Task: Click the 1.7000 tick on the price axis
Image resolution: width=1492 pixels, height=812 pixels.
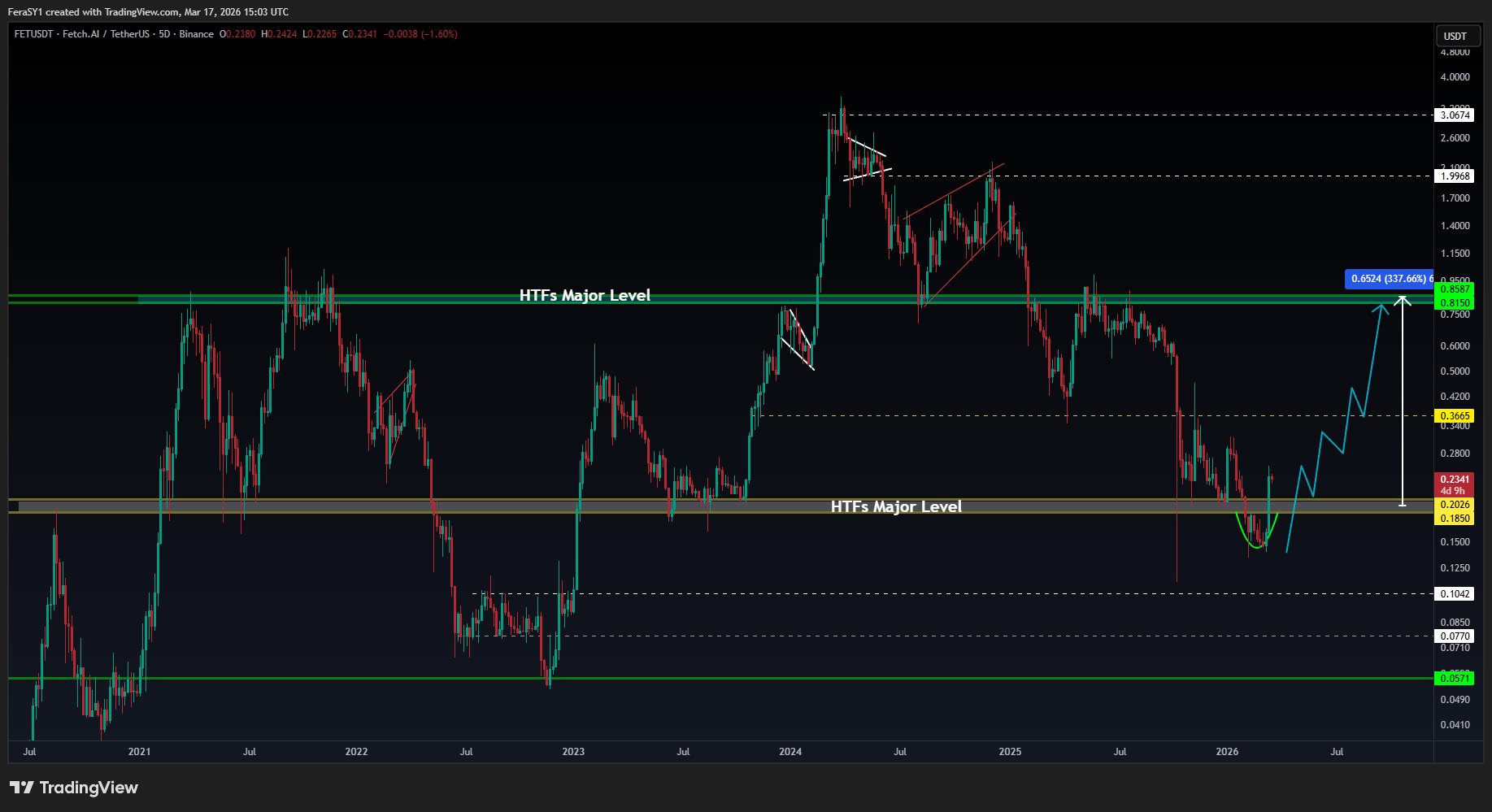Action: tap(1455, 198)
